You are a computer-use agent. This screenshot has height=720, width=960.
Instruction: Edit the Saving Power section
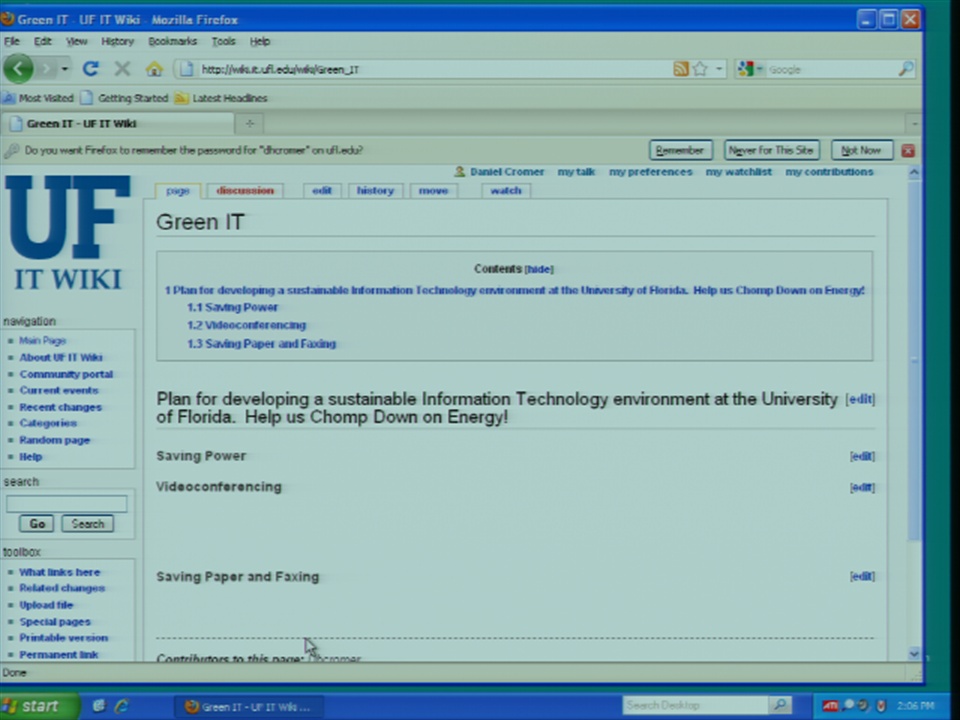[862, 456]
